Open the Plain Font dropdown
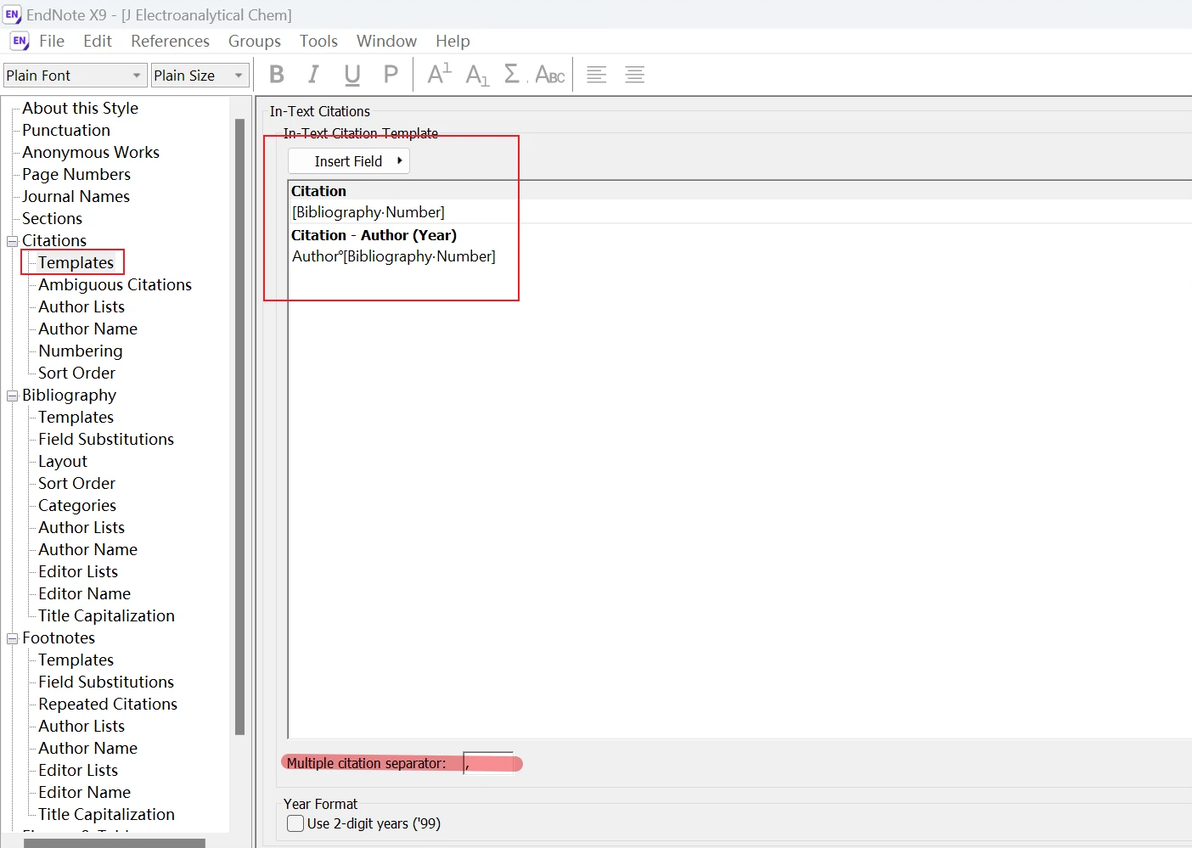 pos(74,75)
